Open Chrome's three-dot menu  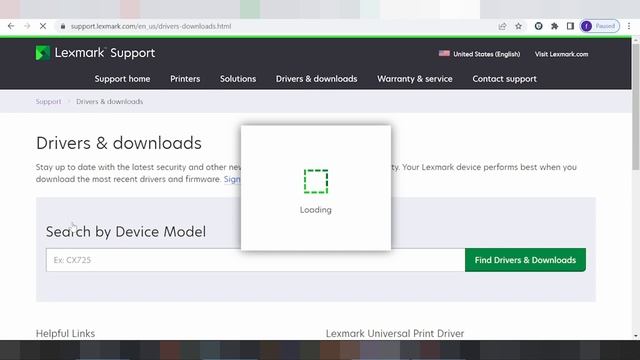[629, 26]
